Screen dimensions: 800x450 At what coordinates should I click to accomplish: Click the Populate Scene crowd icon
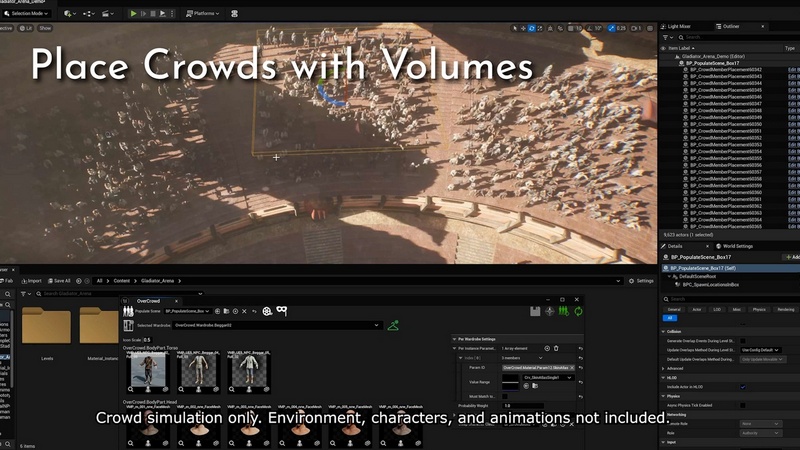[128, 311]
